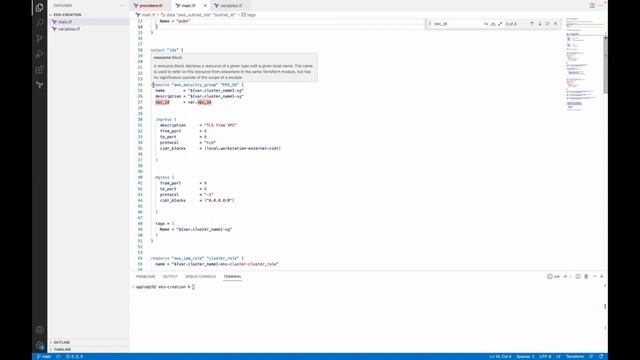Click the editor vertical scrollbar thumb
The height and width of the screenshot is (360, 640).
605,64
